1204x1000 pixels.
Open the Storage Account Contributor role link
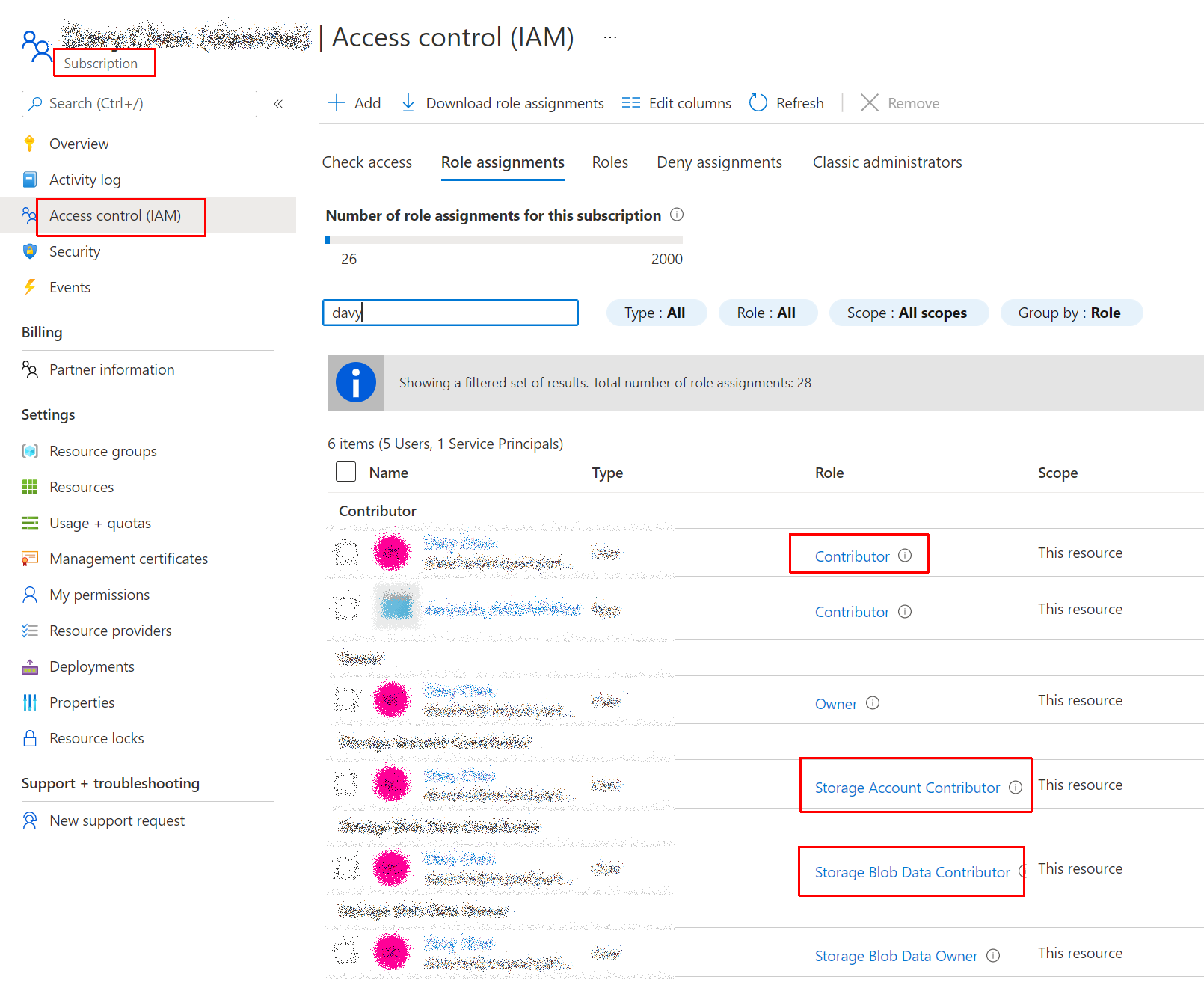pyautogui.click(x=907, y=788)
